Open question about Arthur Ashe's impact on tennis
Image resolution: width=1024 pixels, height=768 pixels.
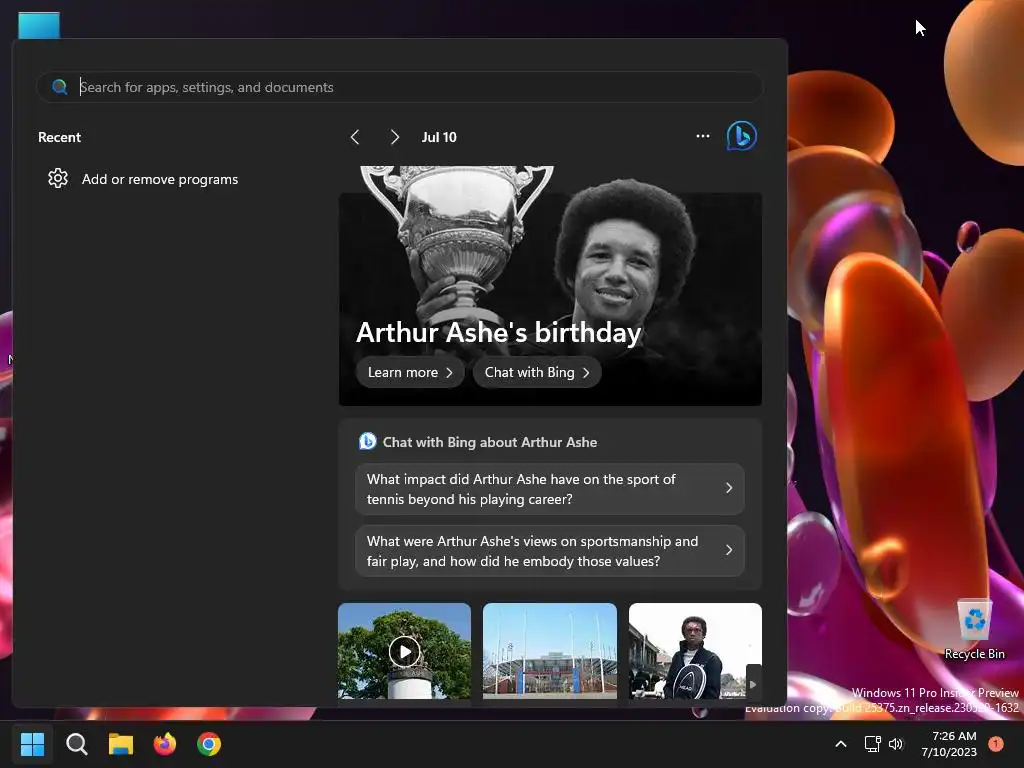point(550,489)
